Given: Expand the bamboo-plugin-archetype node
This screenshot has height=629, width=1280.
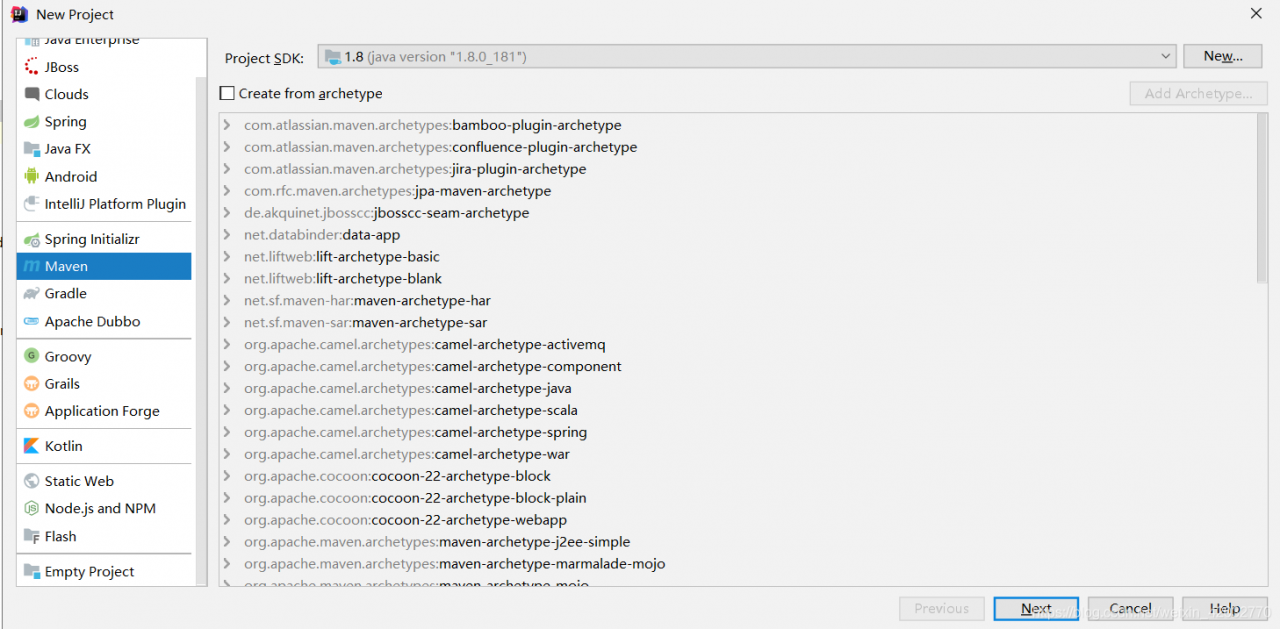Looking at the screenshot, I should (228, 125).
